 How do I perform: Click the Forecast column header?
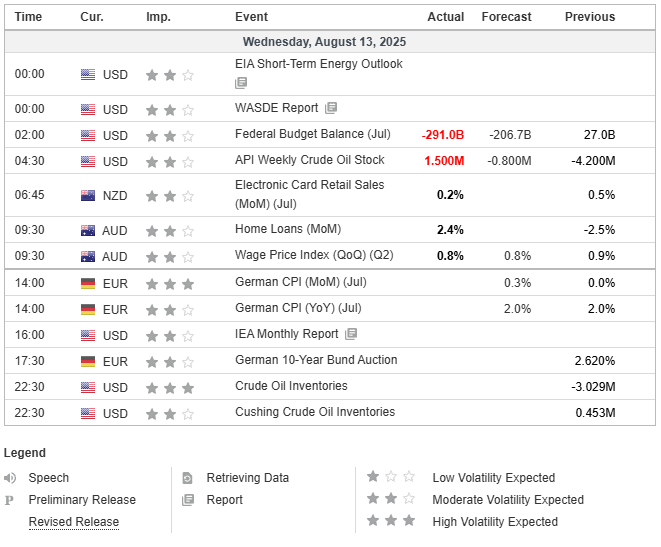[506, 17]
